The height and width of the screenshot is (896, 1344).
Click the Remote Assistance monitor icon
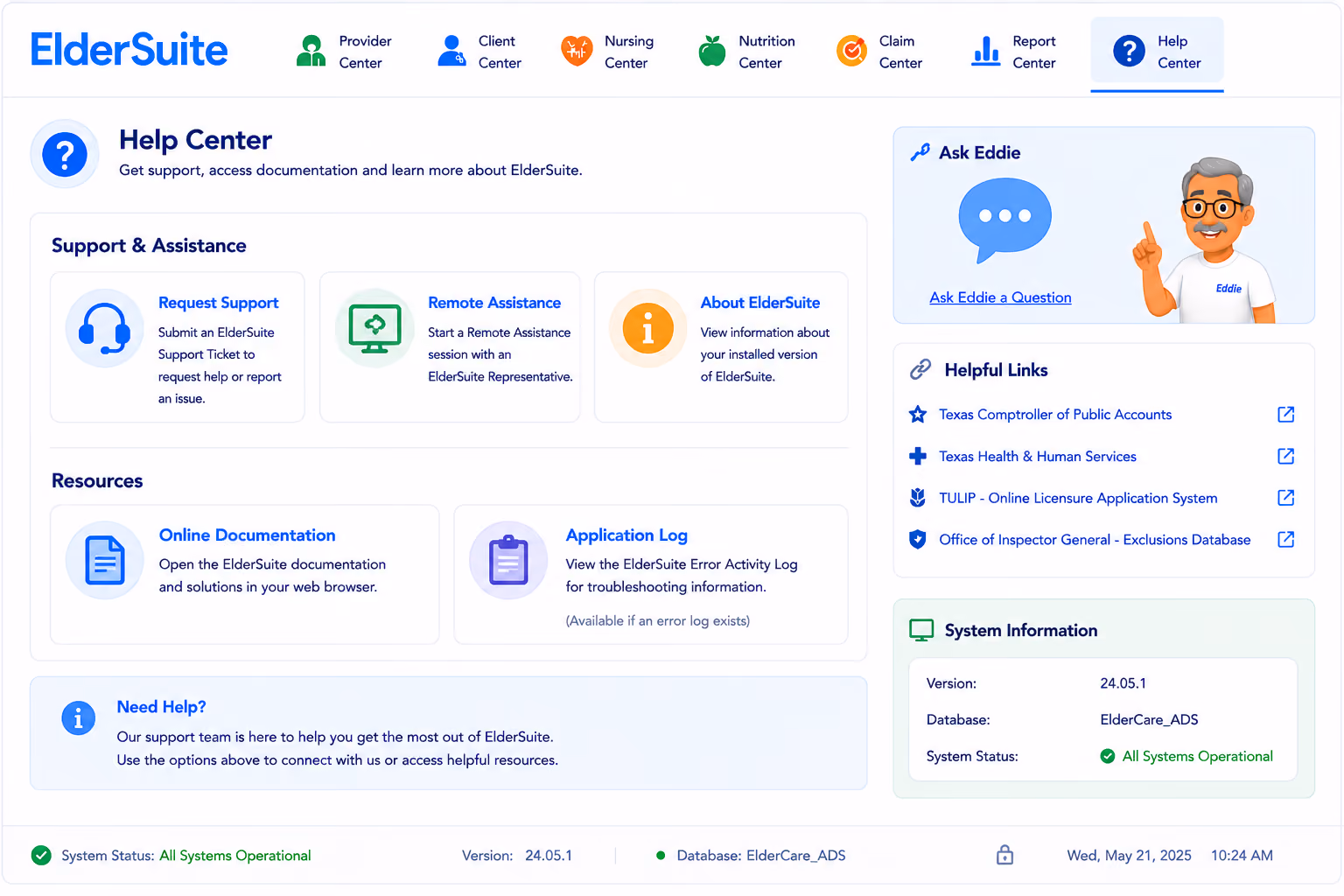tap(374, 328)
